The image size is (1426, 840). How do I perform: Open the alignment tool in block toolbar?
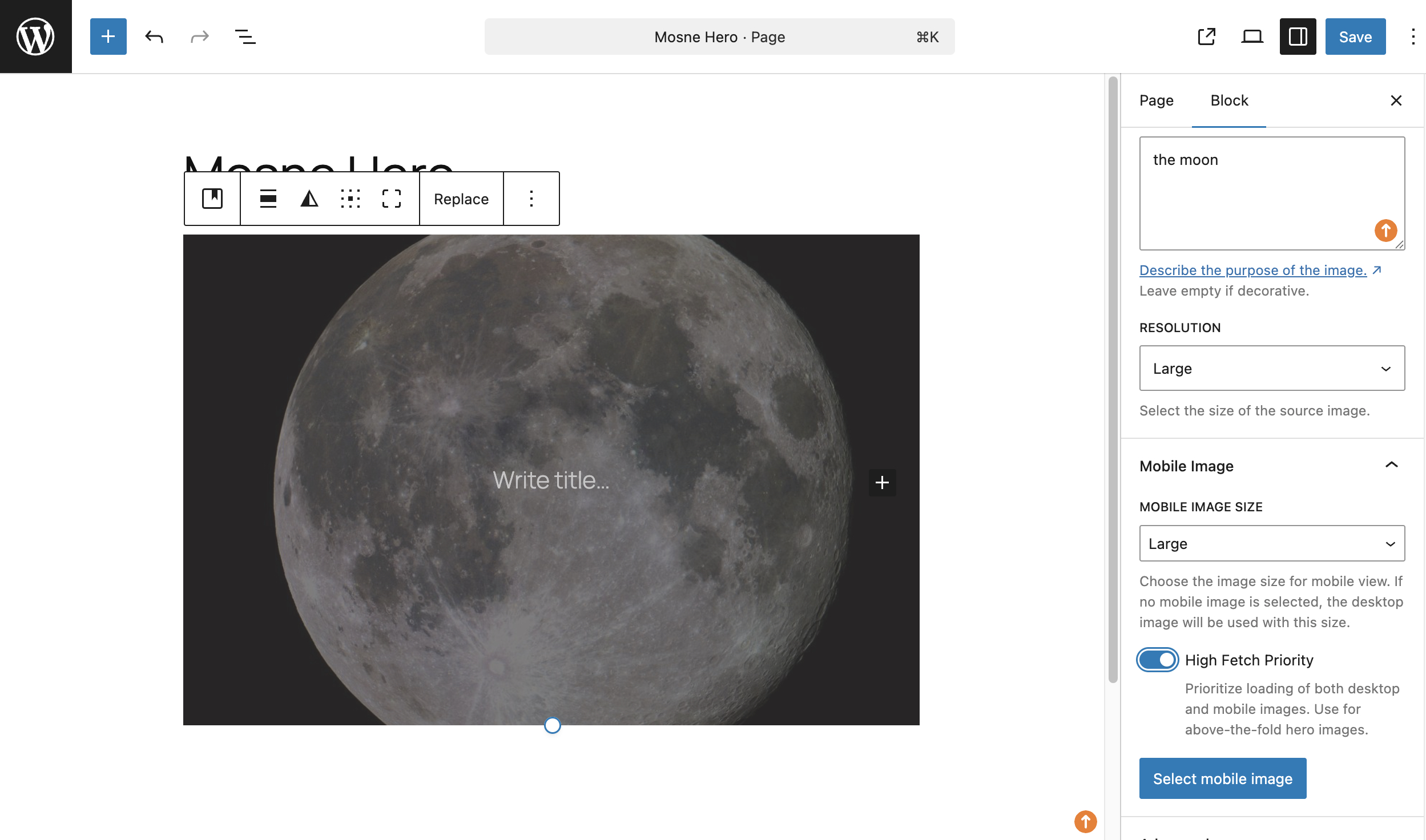268,199
